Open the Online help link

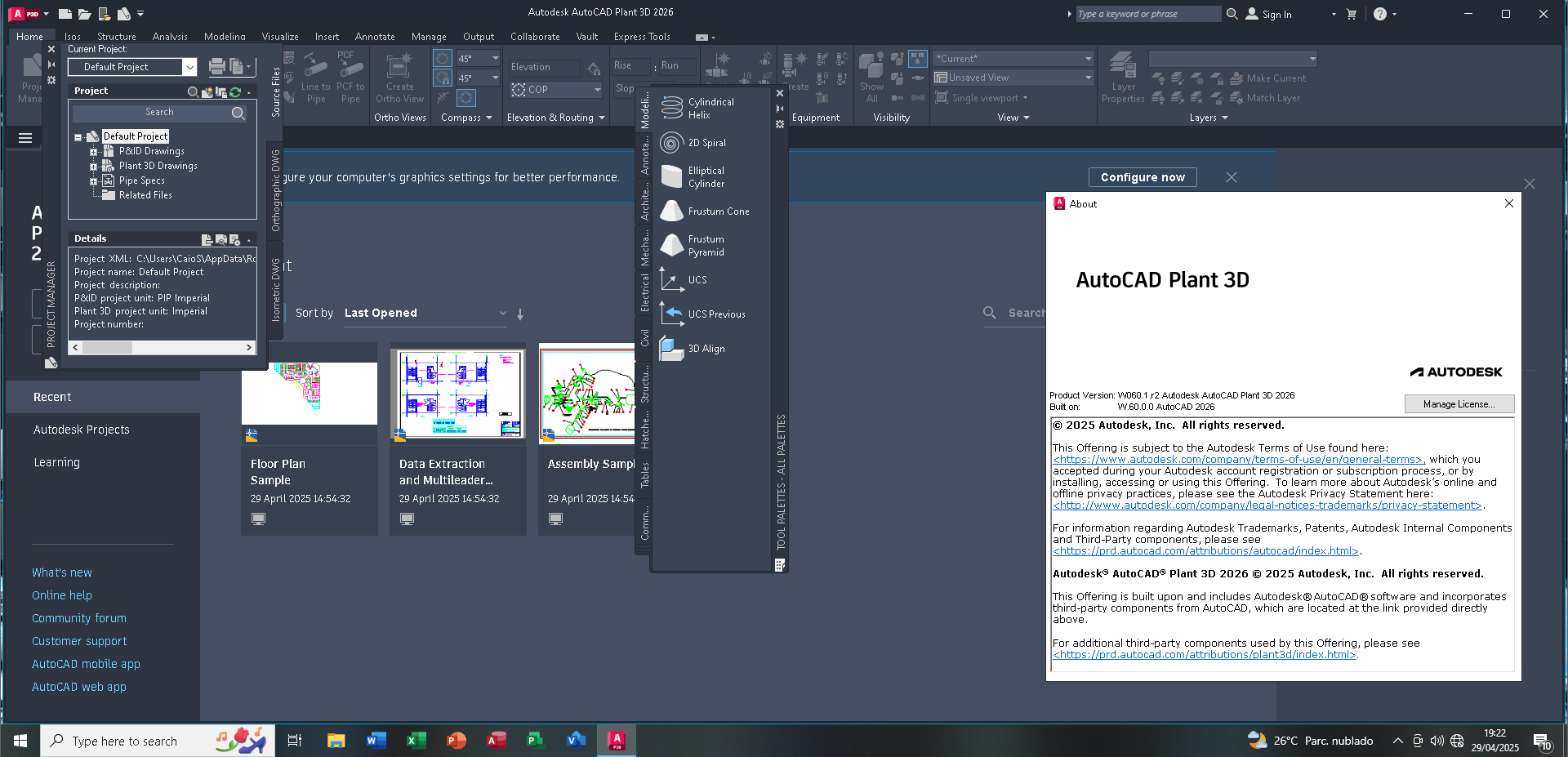[62, 595]
